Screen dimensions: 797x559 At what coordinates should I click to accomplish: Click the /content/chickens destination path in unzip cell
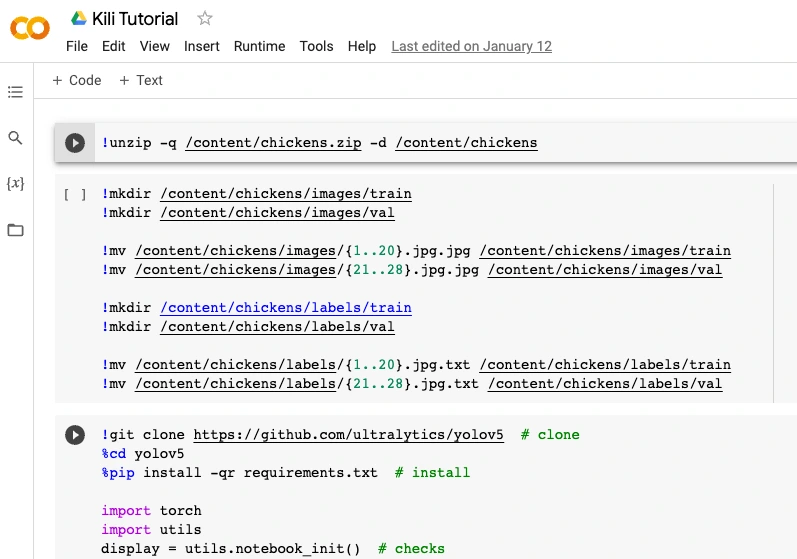466,143
